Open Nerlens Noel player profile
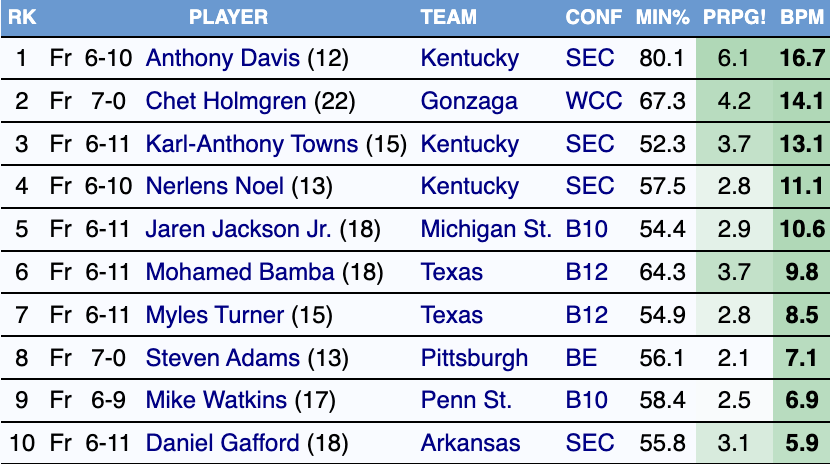The width and height of the screenshot is (830, 464). [x=214, y=186]
